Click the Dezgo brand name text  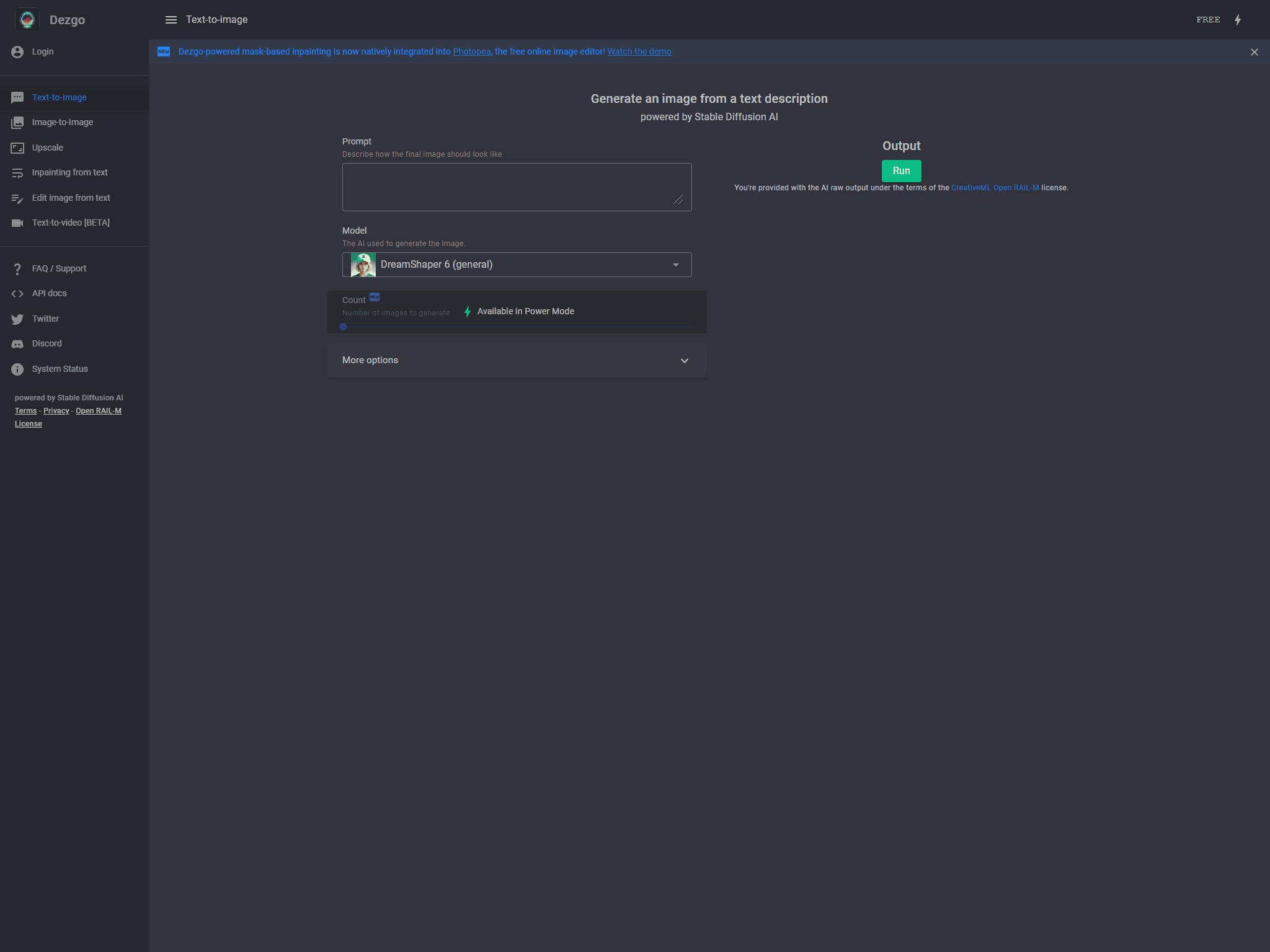(67, 20)
